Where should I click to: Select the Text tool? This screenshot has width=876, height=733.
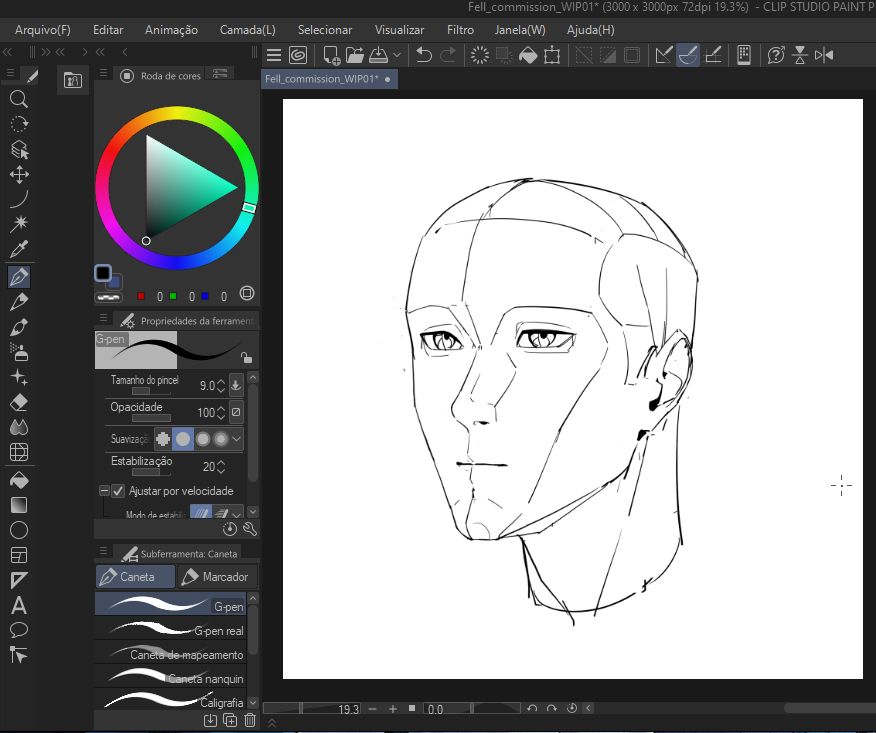(x=18, y=605)
